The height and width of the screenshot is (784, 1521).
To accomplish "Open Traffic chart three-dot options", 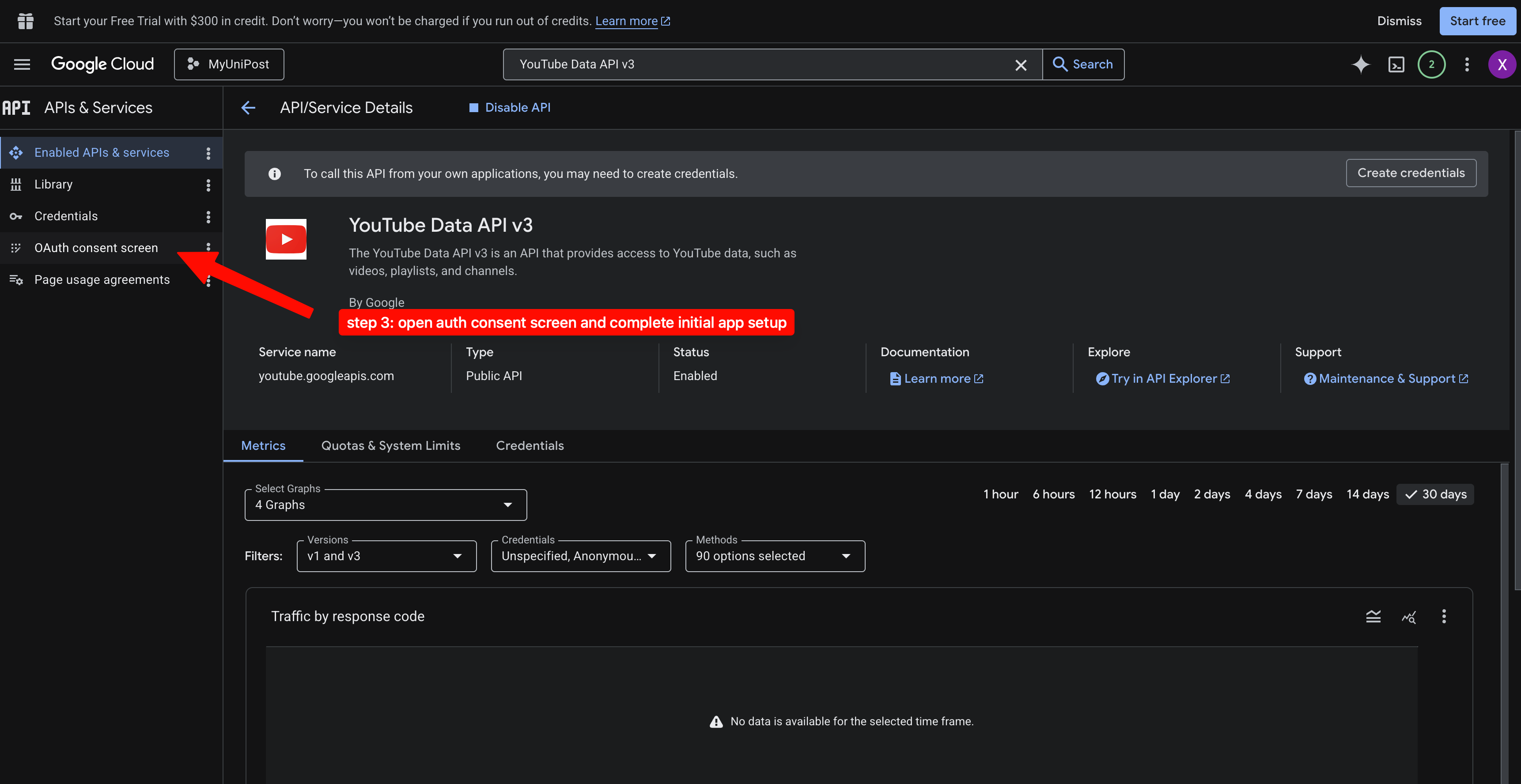I will coord(1444,617).
